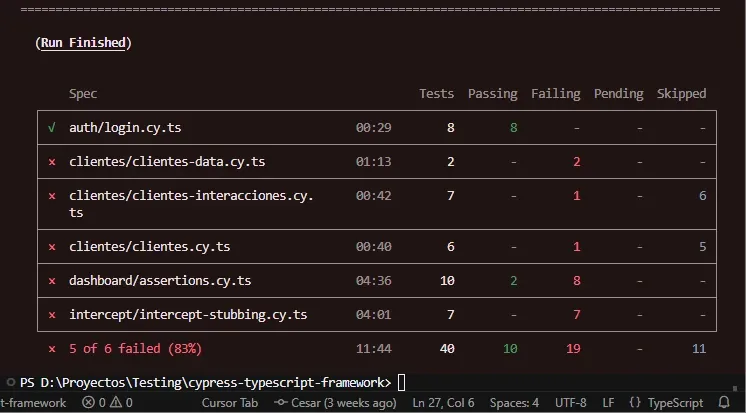Viewport: 746px width, 413px height.
Task: Click the terminal prompt input cursor
Action: click(402, 382)
